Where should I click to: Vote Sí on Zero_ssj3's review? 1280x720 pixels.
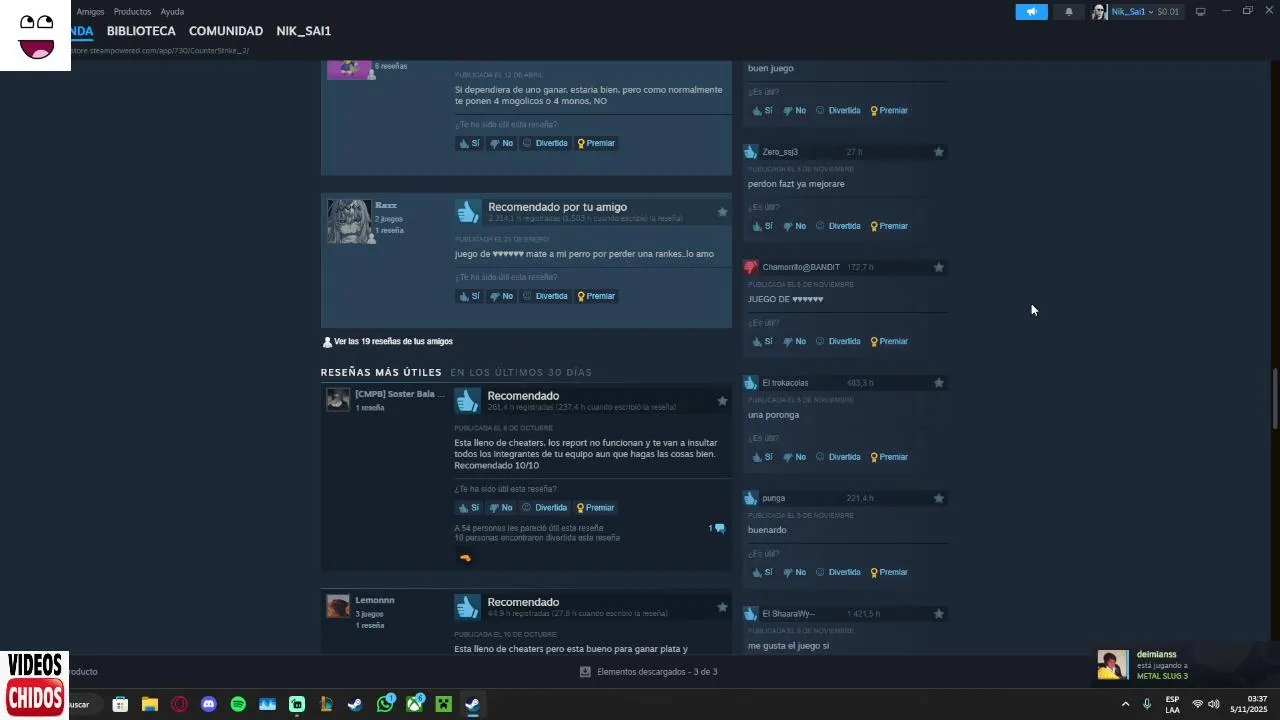point(762,226)
